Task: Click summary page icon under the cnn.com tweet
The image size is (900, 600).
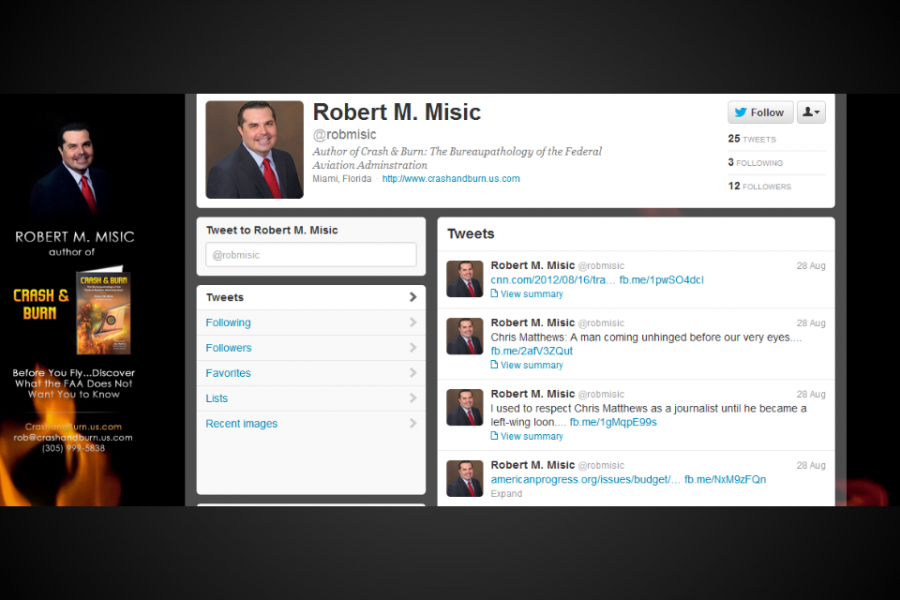Action: pyautogui.click(x=494, y=293)
